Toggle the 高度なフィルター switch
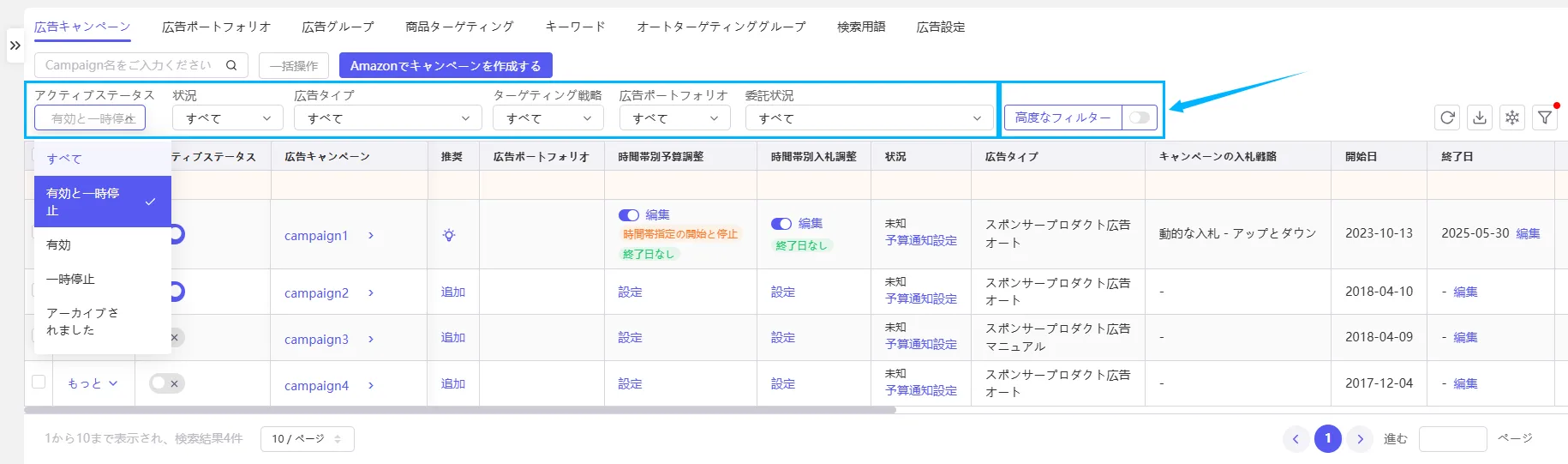This screenshot has height=464, width=1568. [x=1140, y=118]
